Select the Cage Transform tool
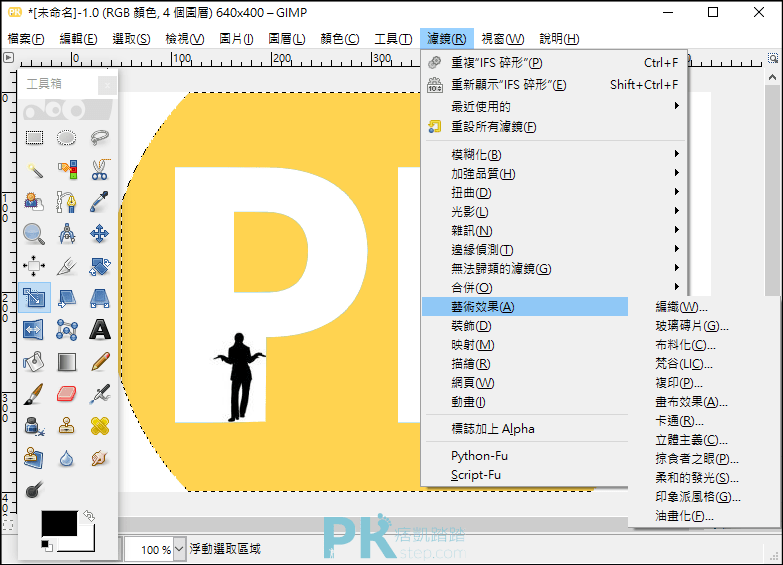Viewport: 783px width, 565px height. pyautogui.click(x=66, y=330)
